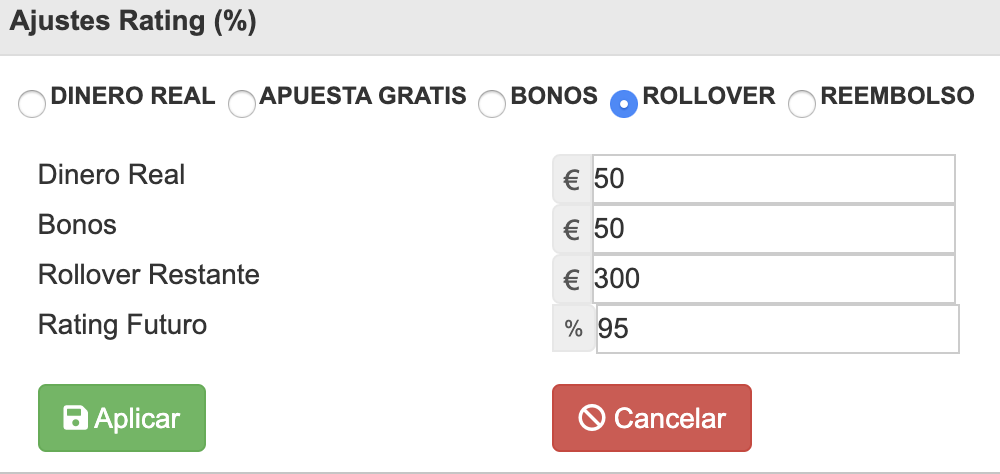Click the floppy disk save icon on Aplicar

point(75,418)
